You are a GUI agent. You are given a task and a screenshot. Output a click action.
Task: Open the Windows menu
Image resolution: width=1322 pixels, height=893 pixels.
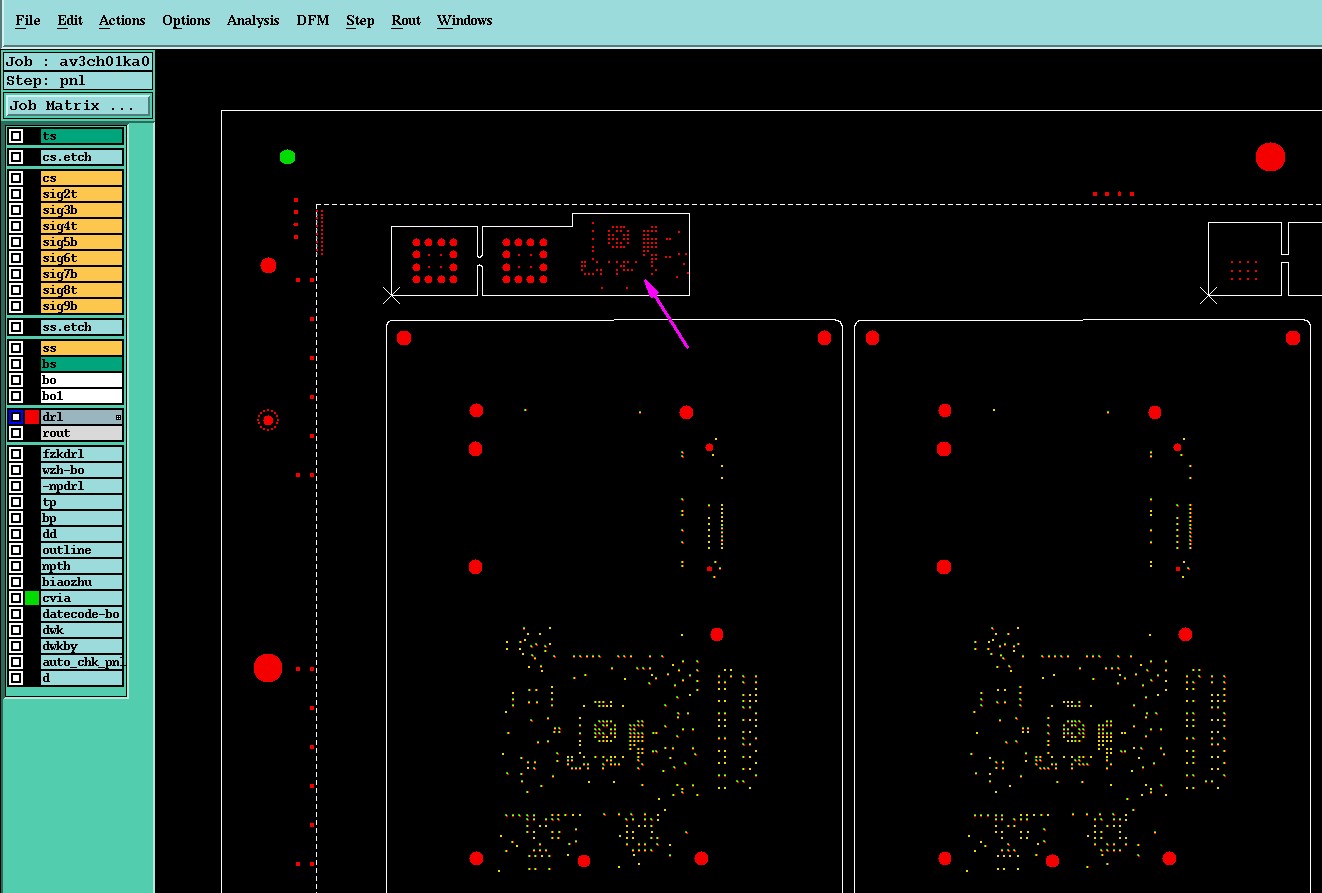(x=465, y=20)
